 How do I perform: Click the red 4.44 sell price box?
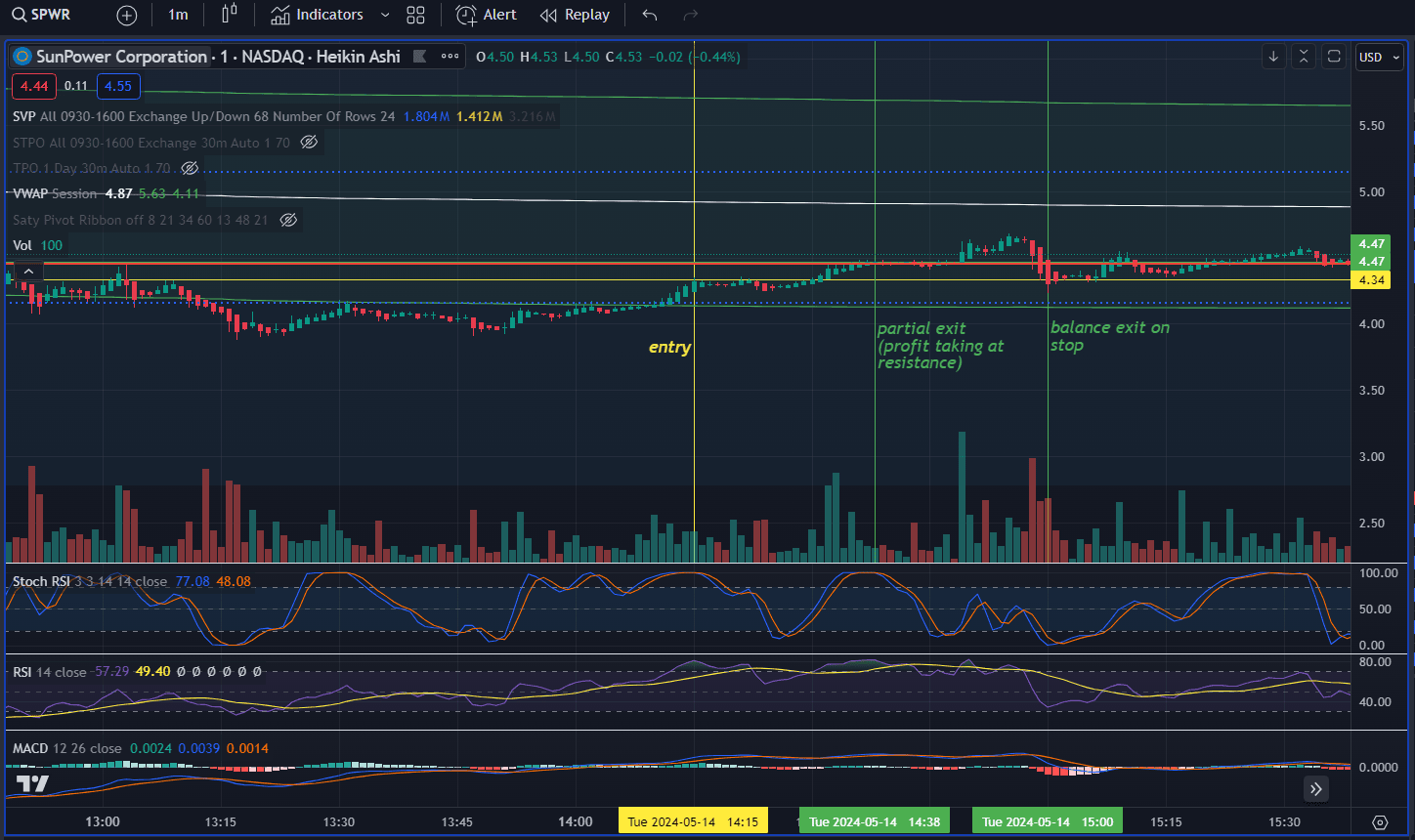pos(34,86)
